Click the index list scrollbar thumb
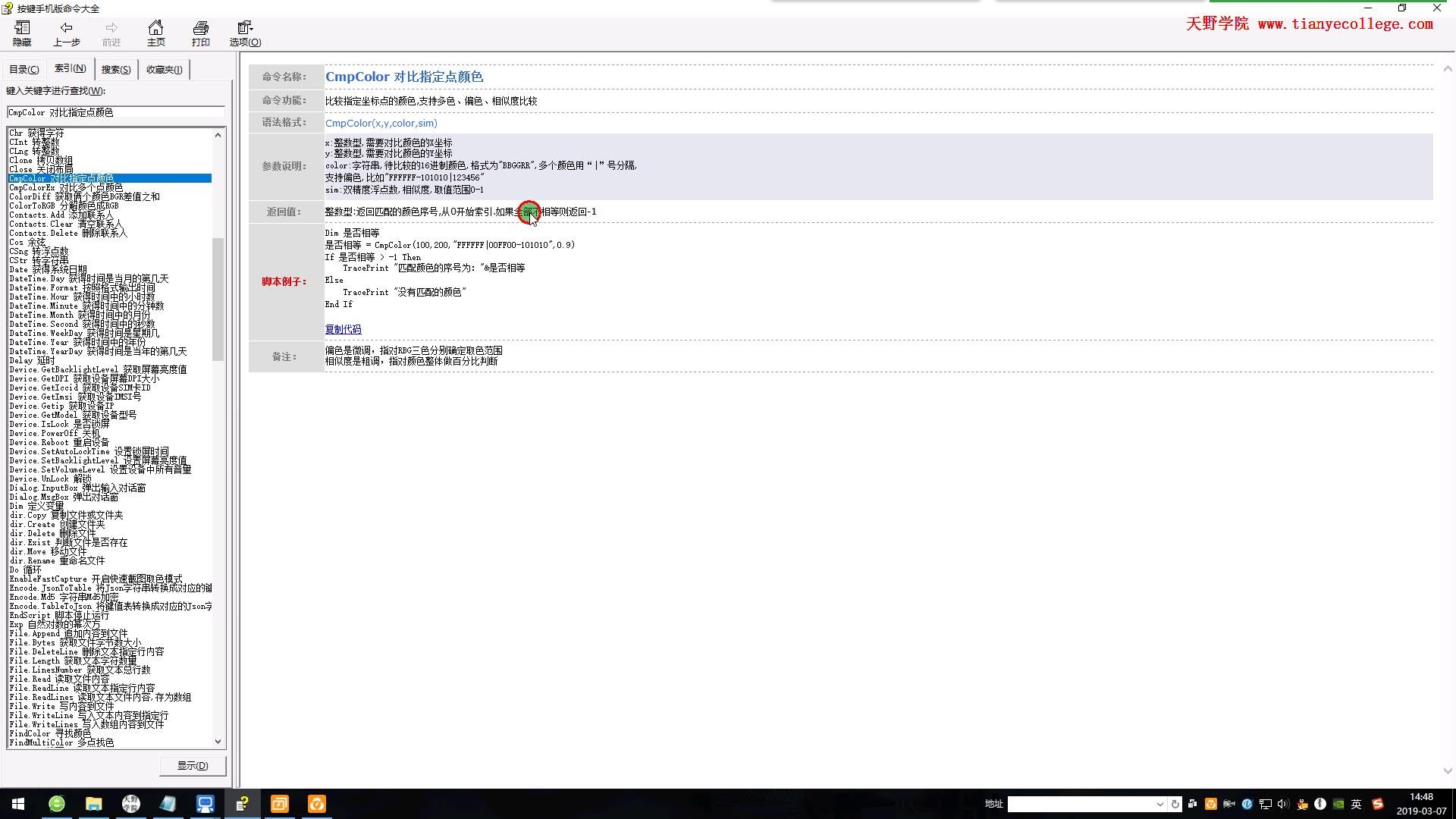The image size is (1456, 819). point(218,300)
